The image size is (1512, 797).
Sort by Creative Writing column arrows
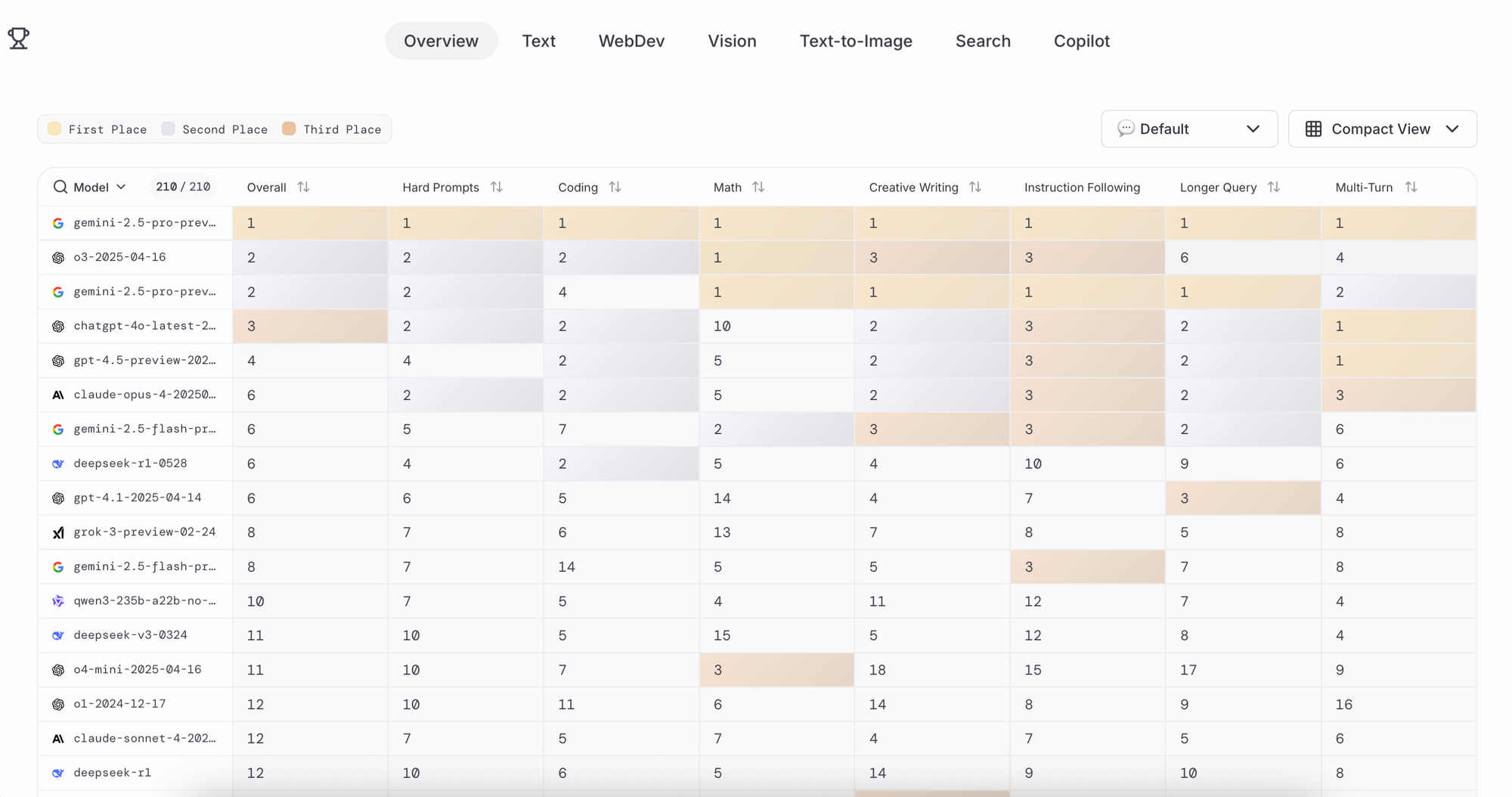click(975, 187)
